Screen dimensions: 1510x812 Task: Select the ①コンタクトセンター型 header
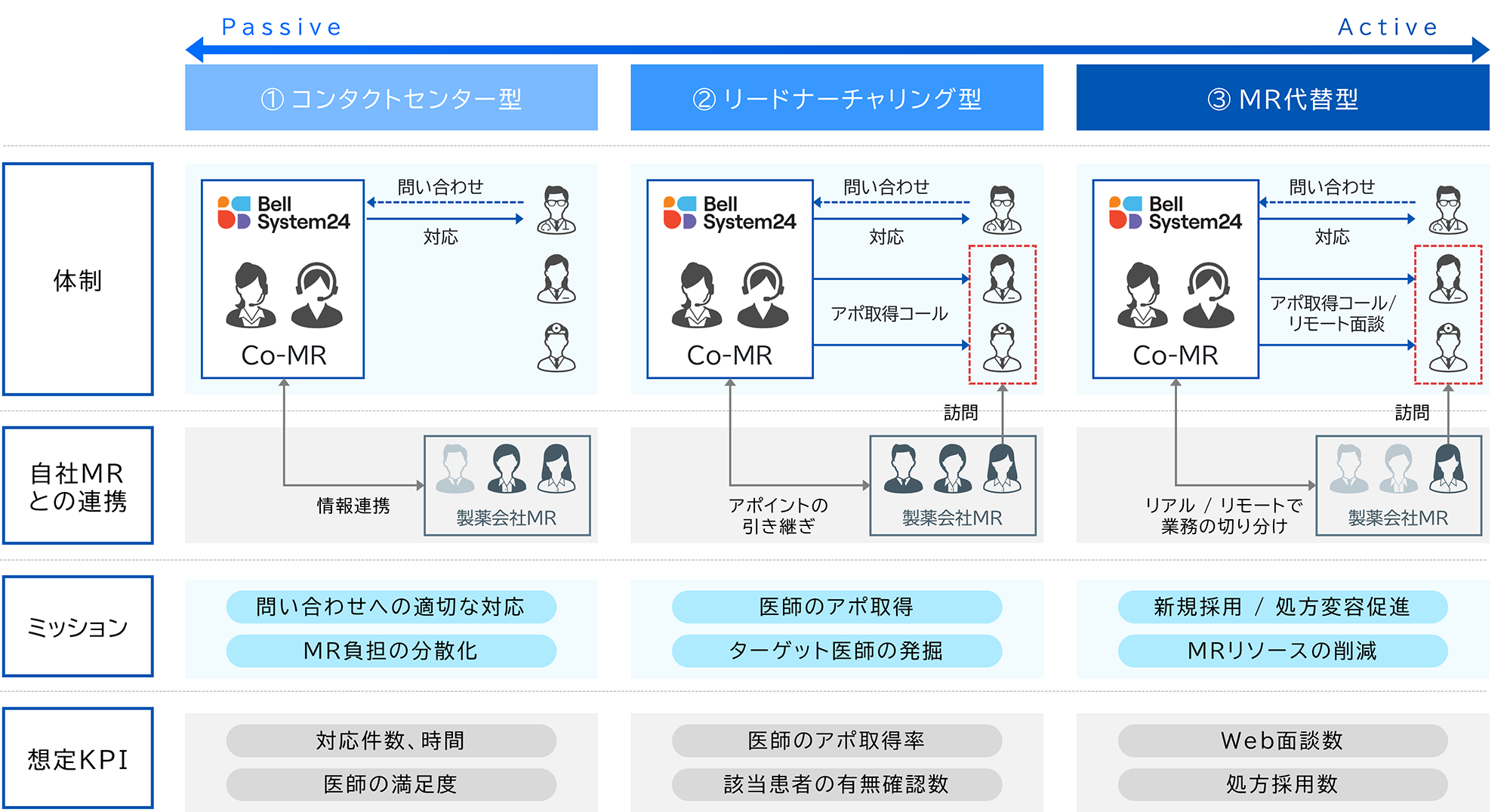[x=391, y=98]
